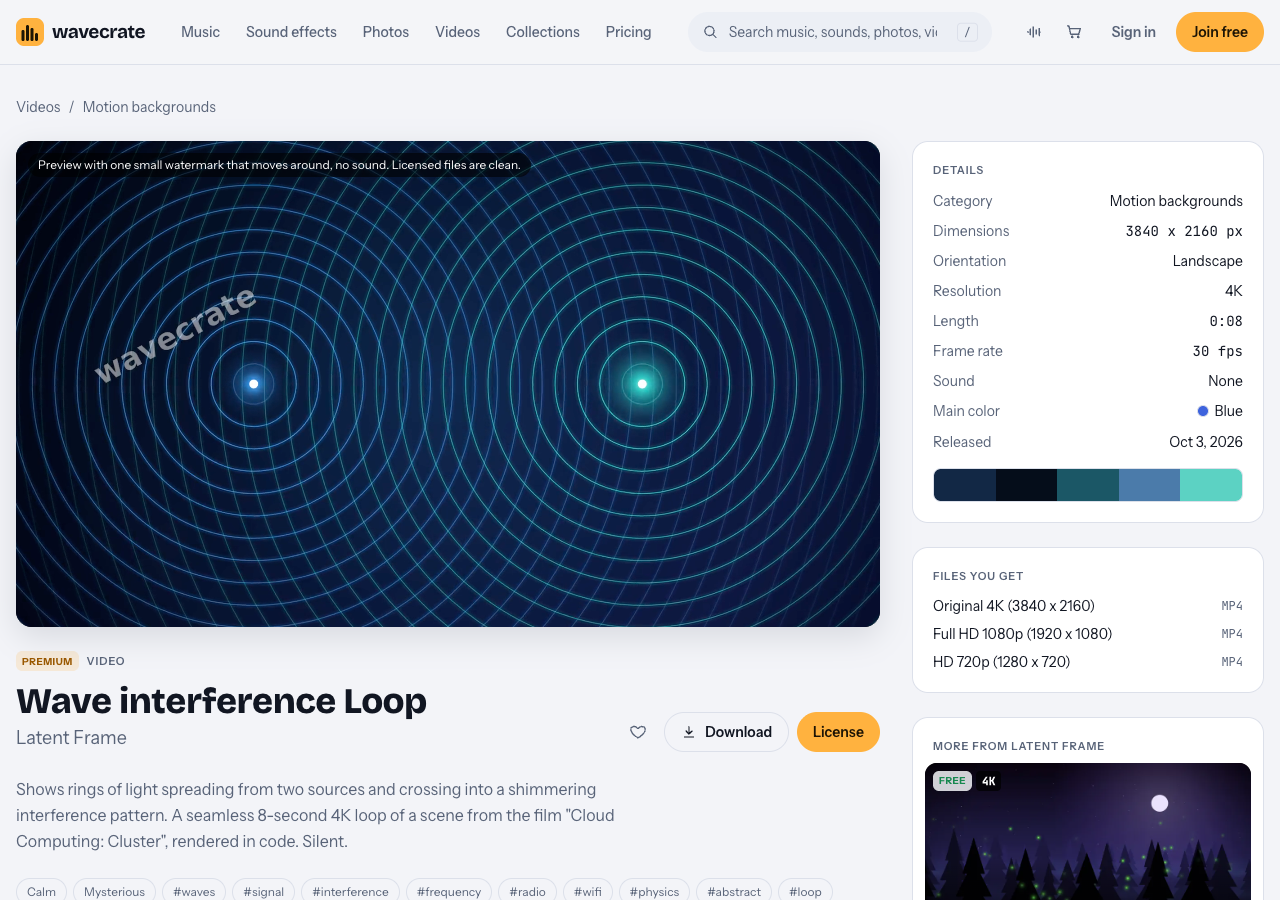Click the Original 4K (3840 x 2160) file row
The height and width of the screenshot is (900, 1280).
coord(1088,606)
